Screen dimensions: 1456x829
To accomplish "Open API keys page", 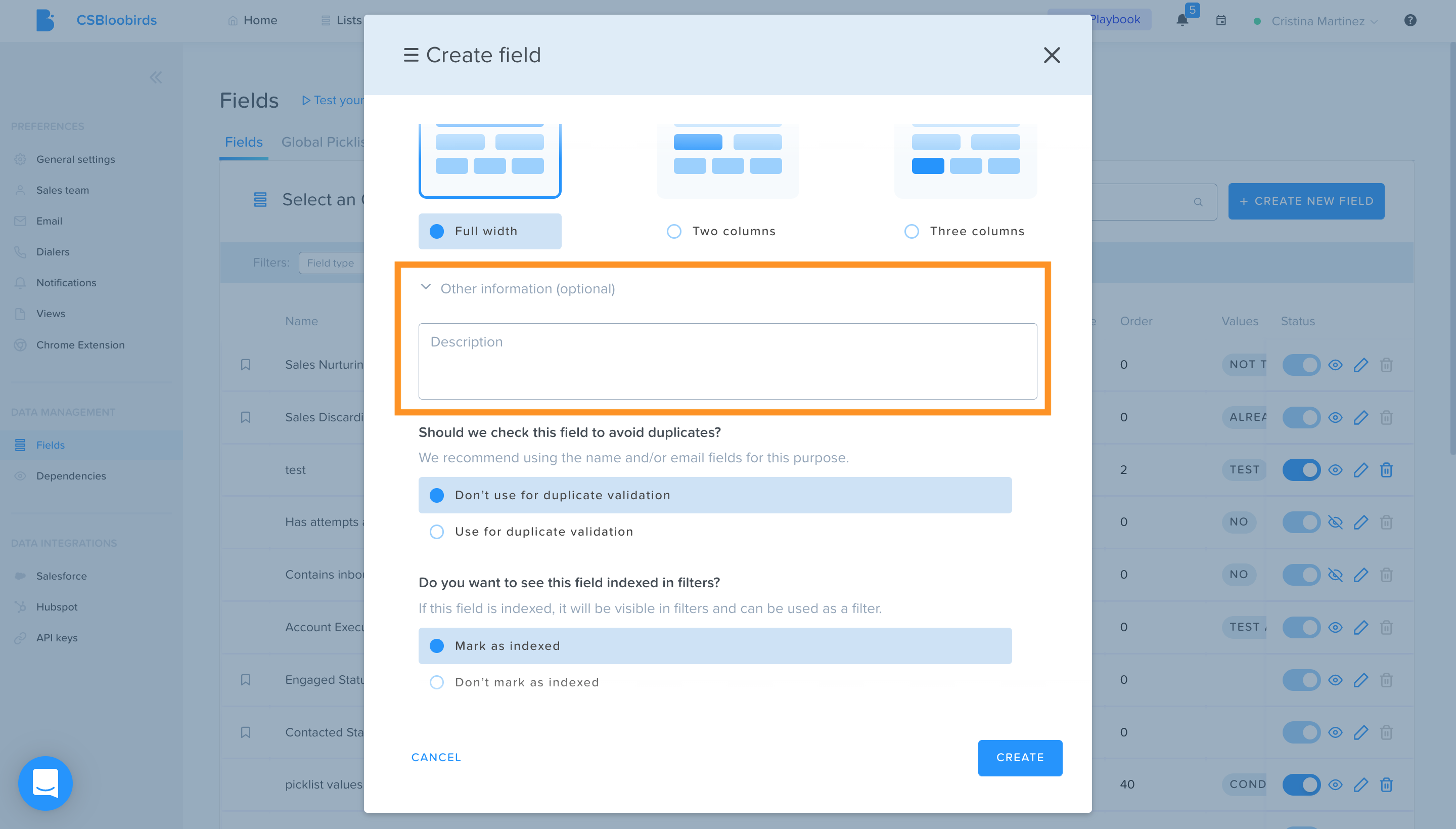I will click(x=56, y=638).
